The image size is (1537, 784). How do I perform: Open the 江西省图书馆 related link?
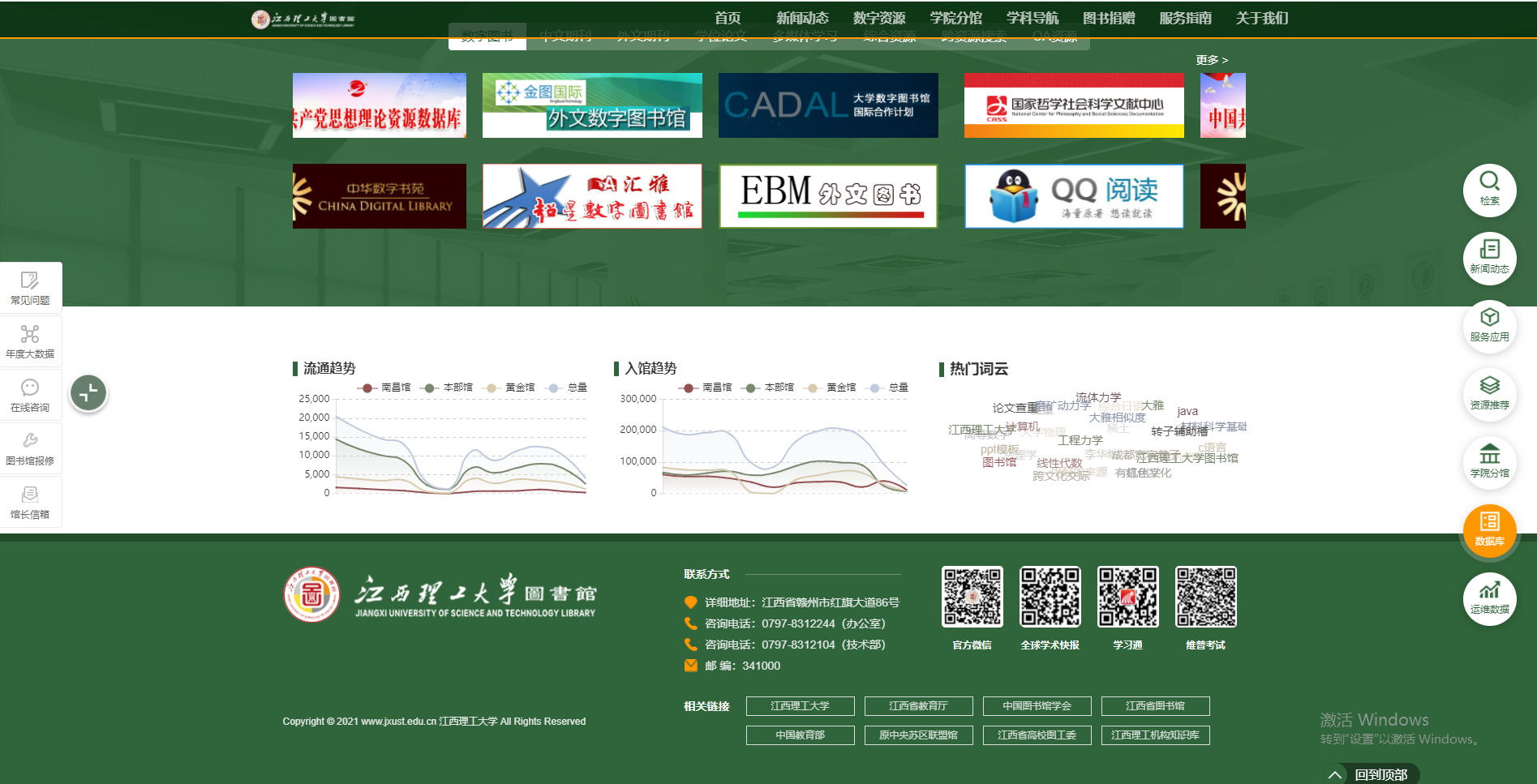click(1155, 706)
